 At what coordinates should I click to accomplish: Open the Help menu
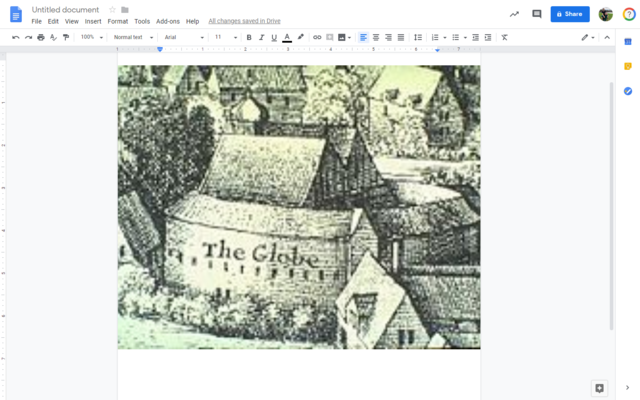pos(192,21)
